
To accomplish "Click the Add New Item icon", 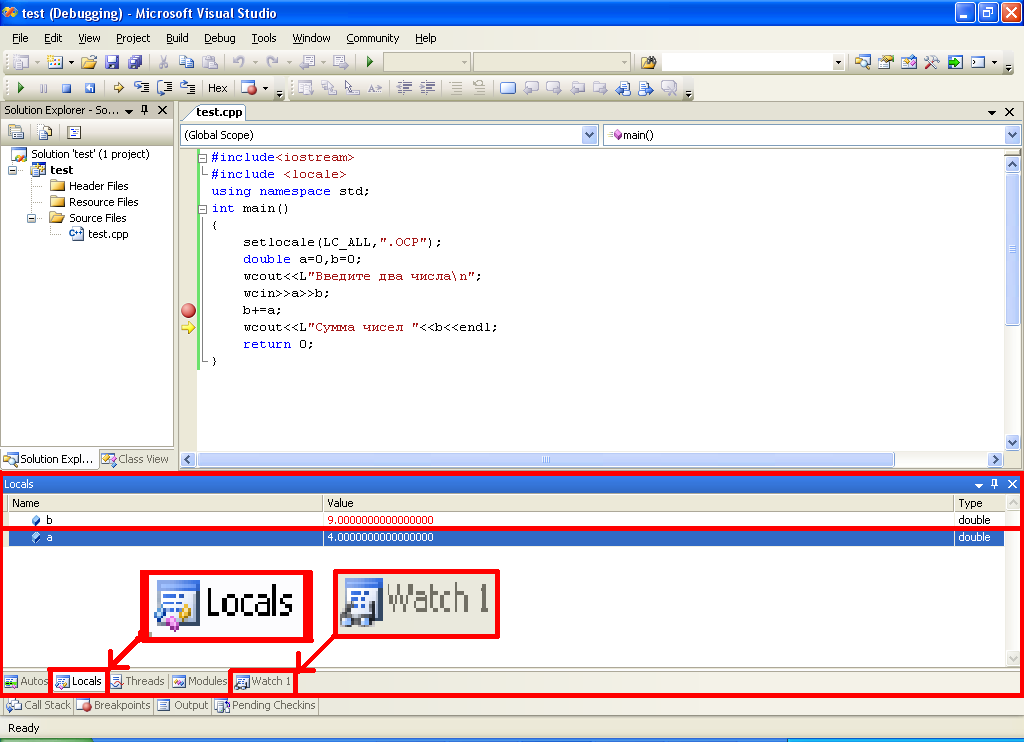I will [56, 62].
